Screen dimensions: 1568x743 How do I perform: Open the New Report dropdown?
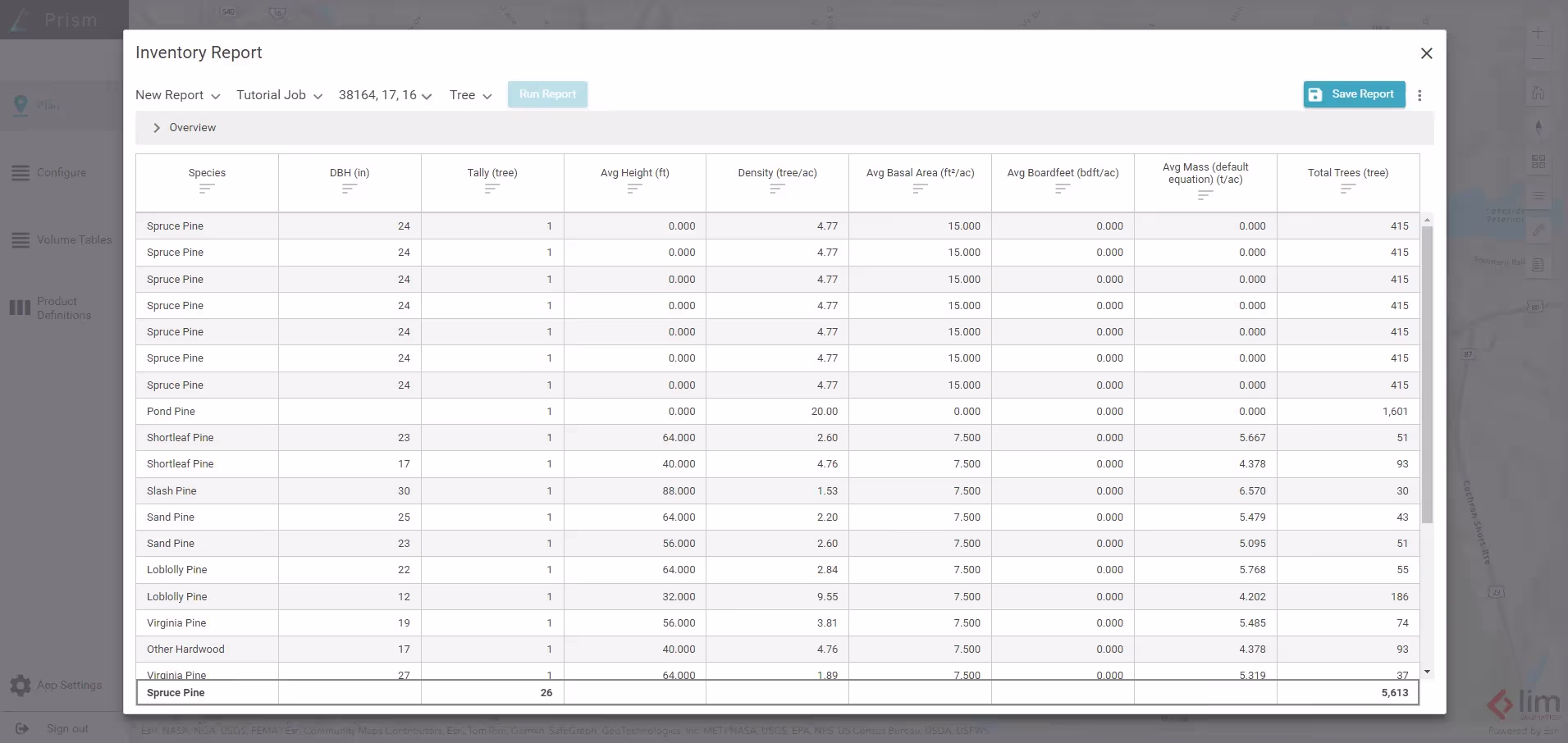tap(178, 95)
